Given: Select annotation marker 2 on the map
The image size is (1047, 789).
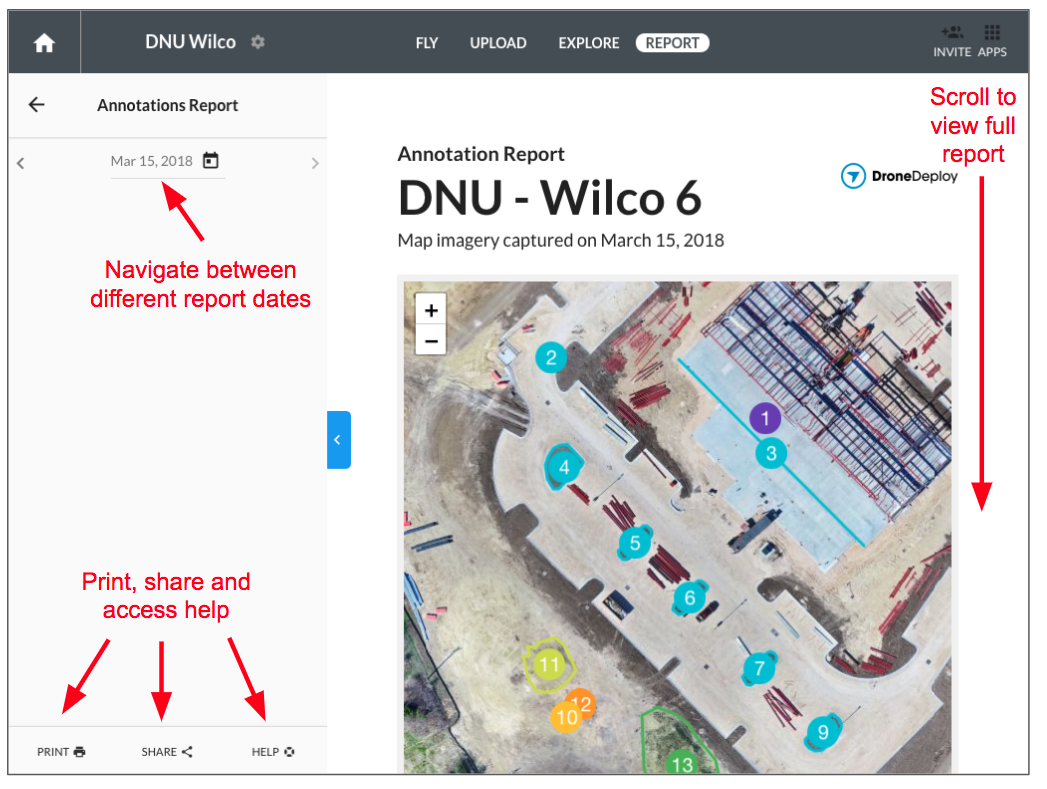Looking at the screenshot, I should (x=551, y=358).
